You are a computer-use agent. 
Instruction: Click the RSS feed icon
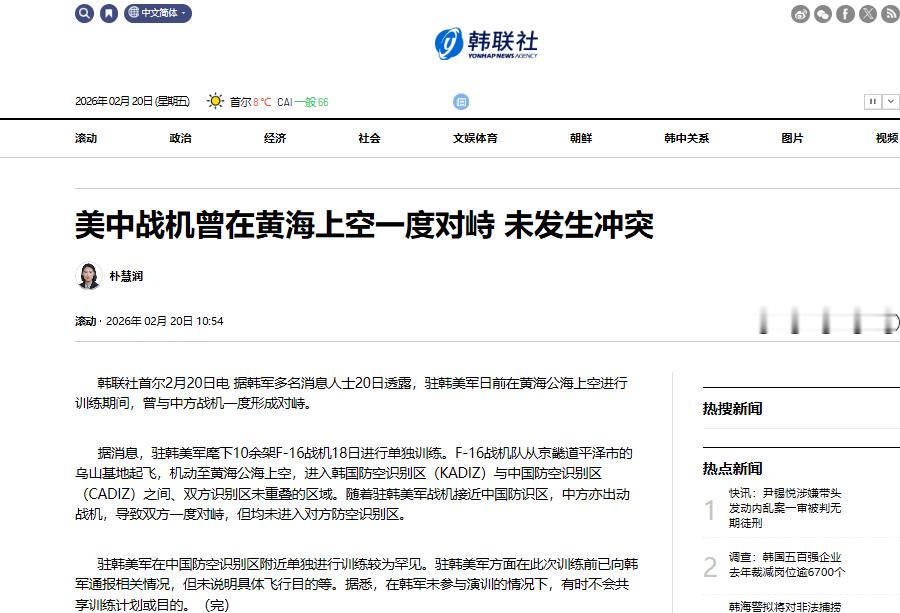(x=889, y=14)
